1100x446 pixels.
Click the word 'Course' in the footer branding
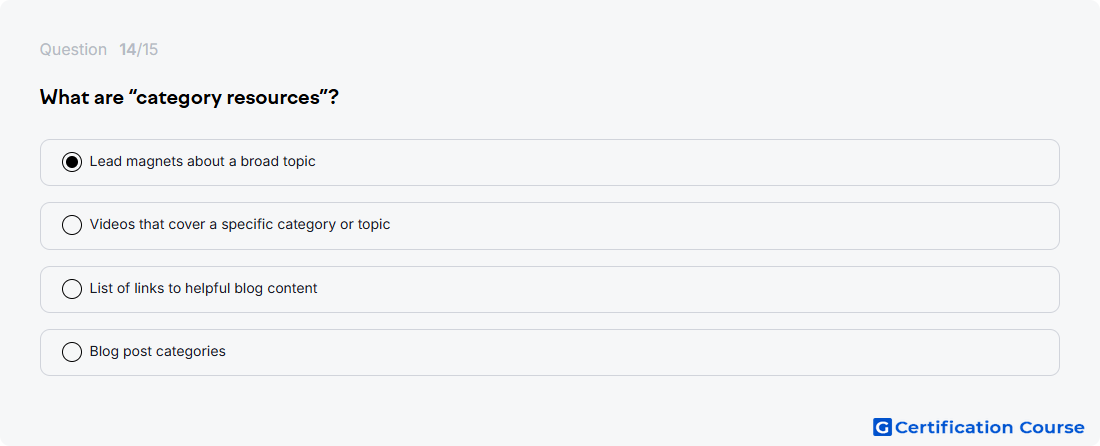tap(1052, 428)
